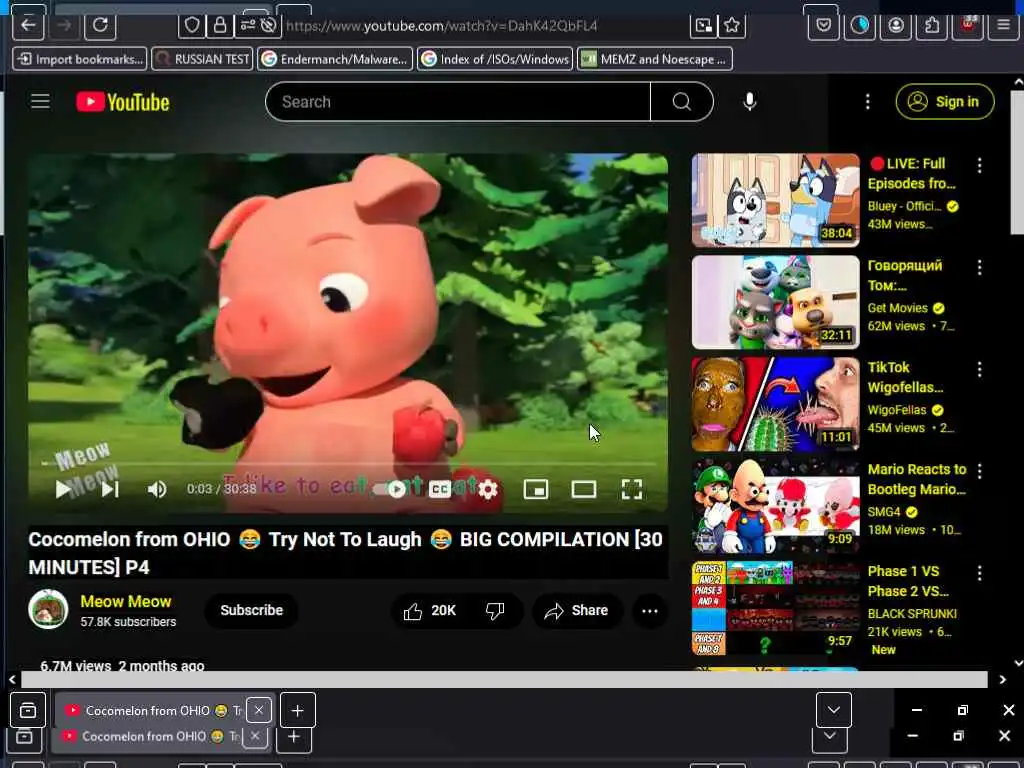The width and height of the screenshot is (1024, 768).
Task: Click the Sign in button
Action: [945, 102]
